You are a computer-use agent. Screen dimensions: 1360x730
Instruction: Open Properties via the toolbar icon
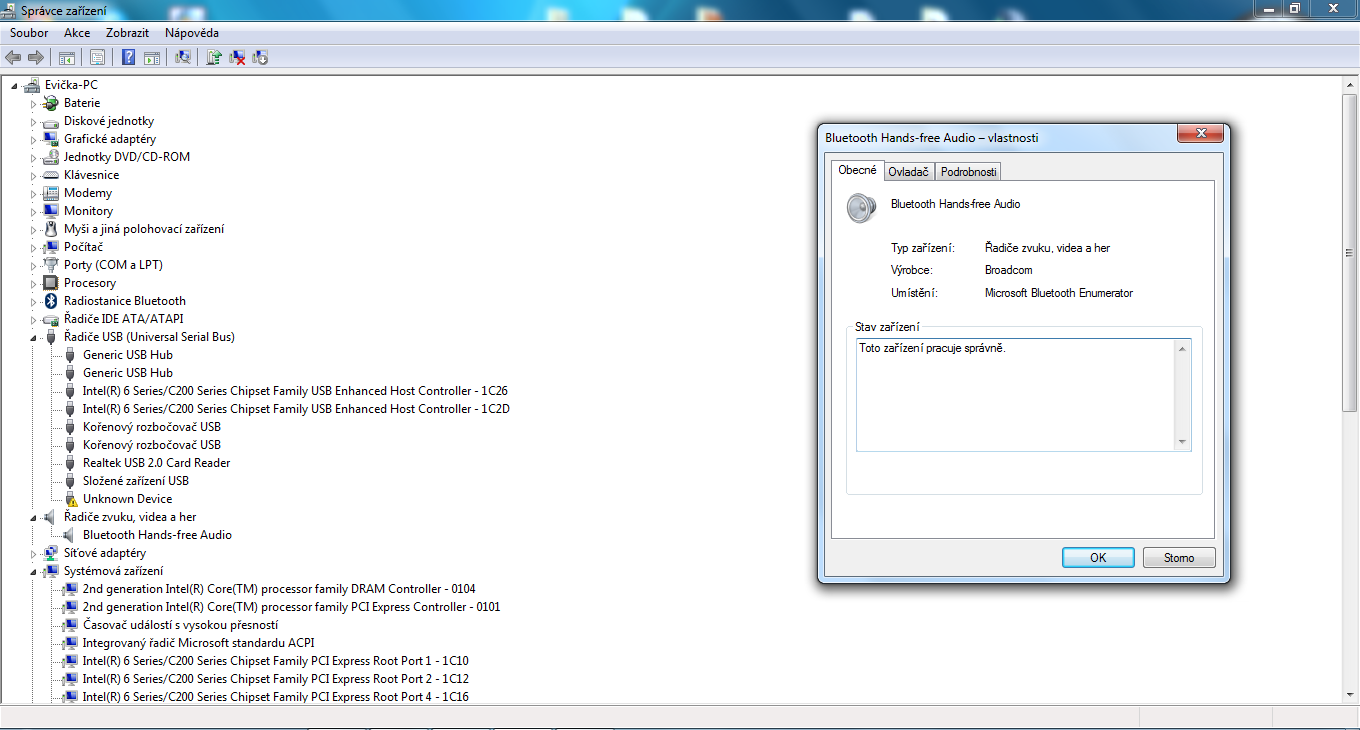coord(98,57)
